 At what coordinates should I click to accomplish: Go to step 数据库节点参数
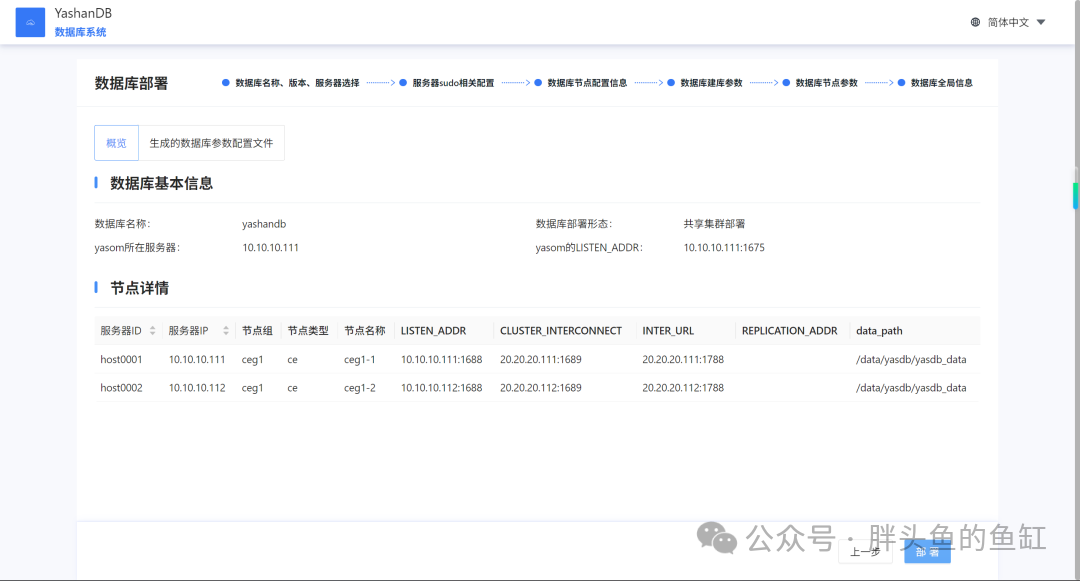tap(820, 83)
